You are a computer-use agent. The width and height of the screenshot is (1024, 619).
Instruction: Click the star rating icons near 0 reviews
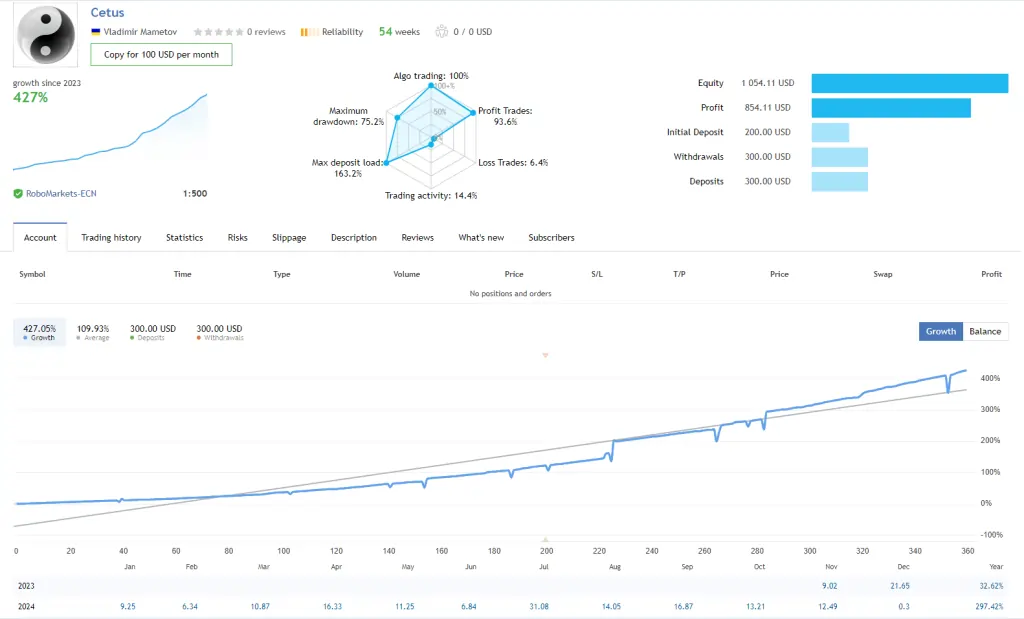(218, 31)
